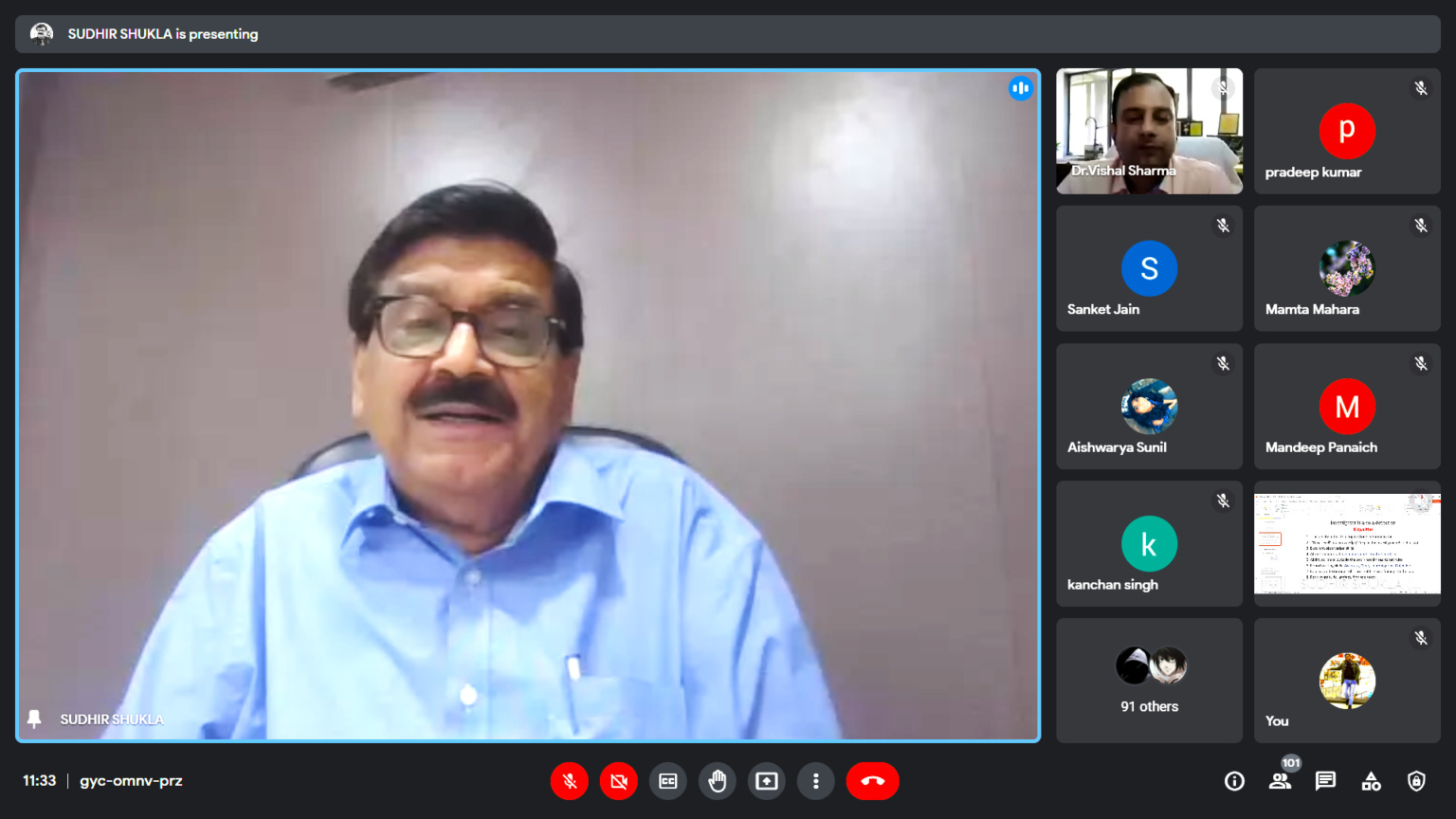Click the SUDHIR SHUKLA is presenting banner

pos(162,34)
